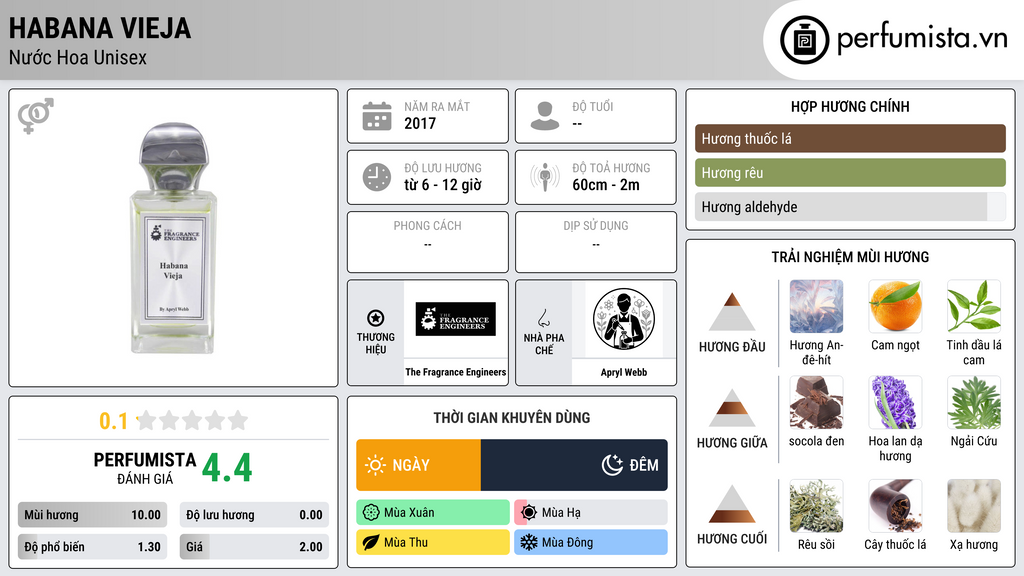This screenshot has width=1024, height=576.
Task: Click the Độ phổ biến 1.30 score bar
Action: pos(92,547)
